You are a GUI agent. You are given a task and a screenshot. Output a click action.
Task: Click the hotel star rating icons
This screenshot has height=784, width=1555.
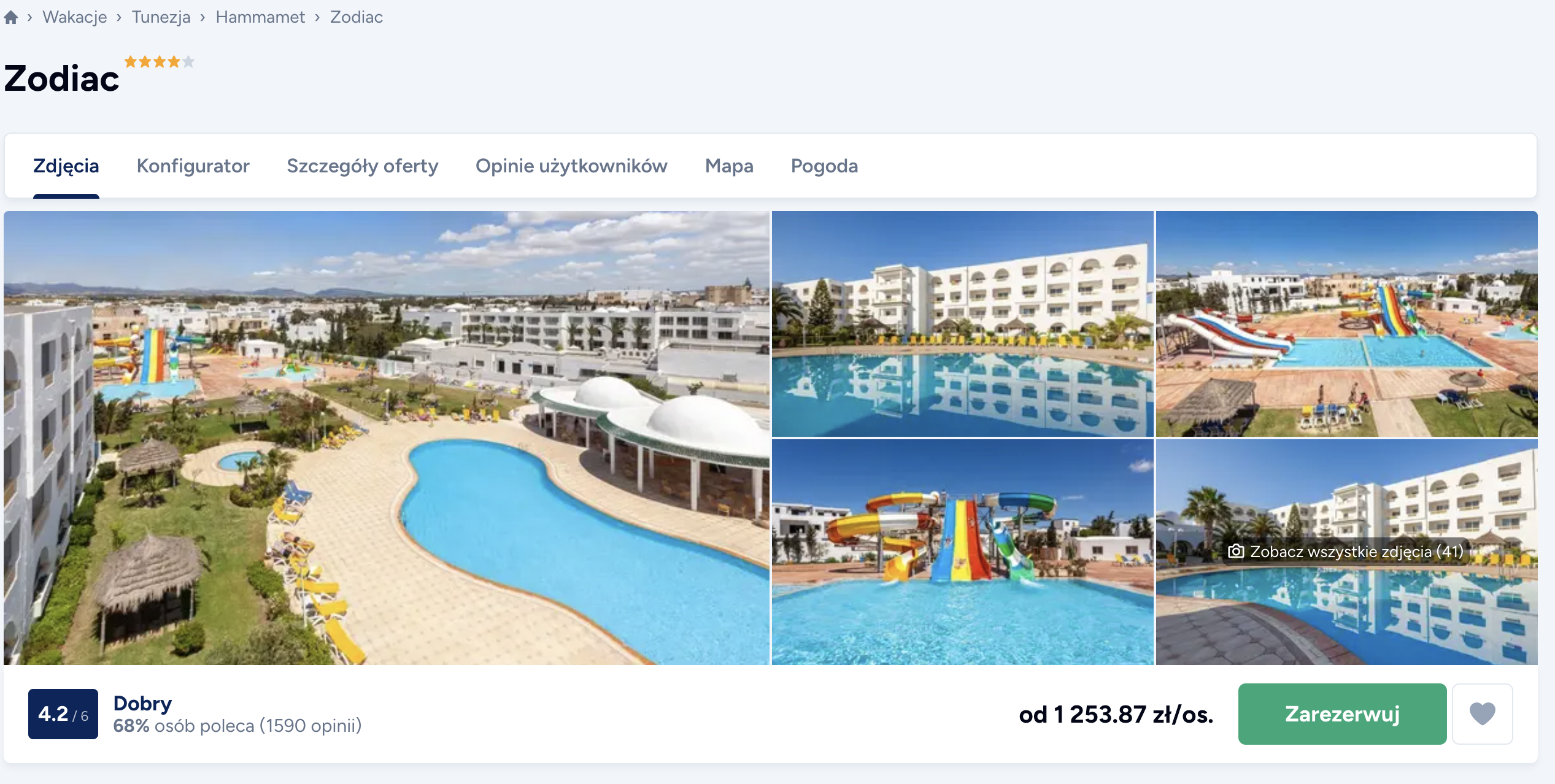[160, 61]
